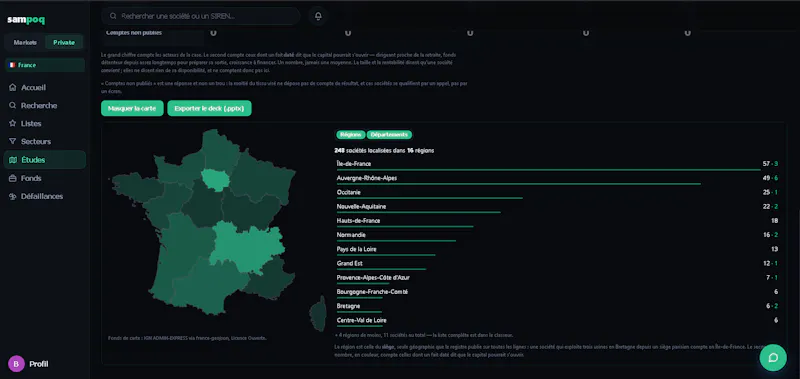Click the Fonds briefcase icon

tap(13, 178)
